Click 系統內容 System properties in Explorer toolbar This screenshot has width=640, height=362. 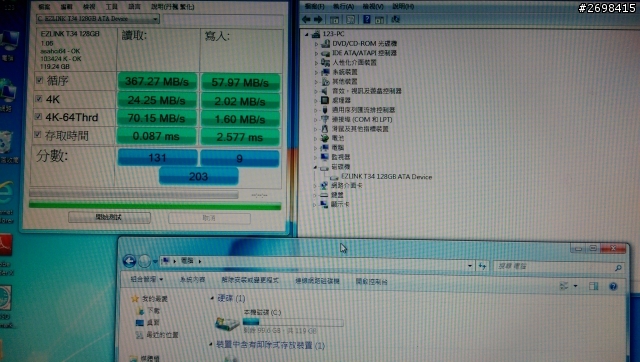tap(192, 280)
